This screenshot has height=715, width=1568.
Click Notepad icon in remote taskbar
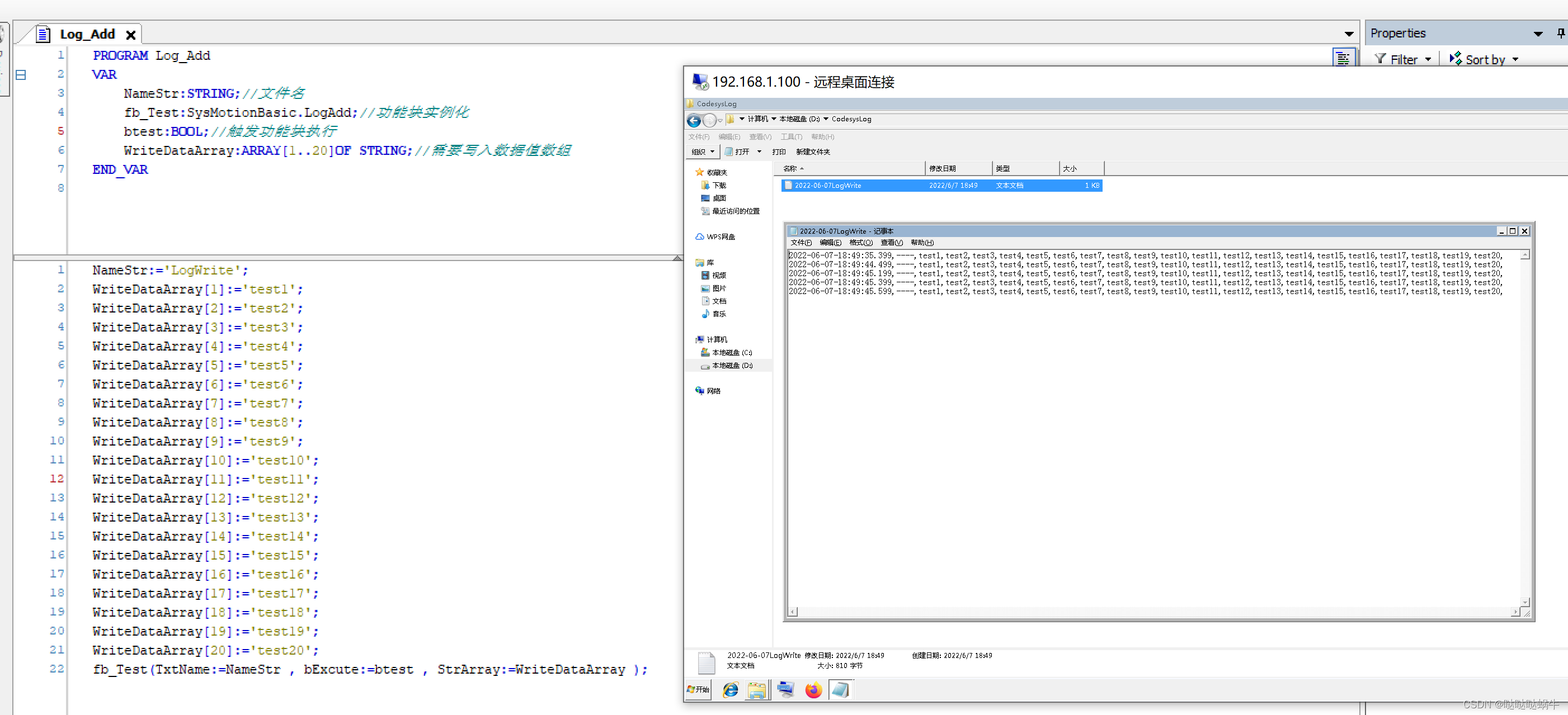click(841, 689)
